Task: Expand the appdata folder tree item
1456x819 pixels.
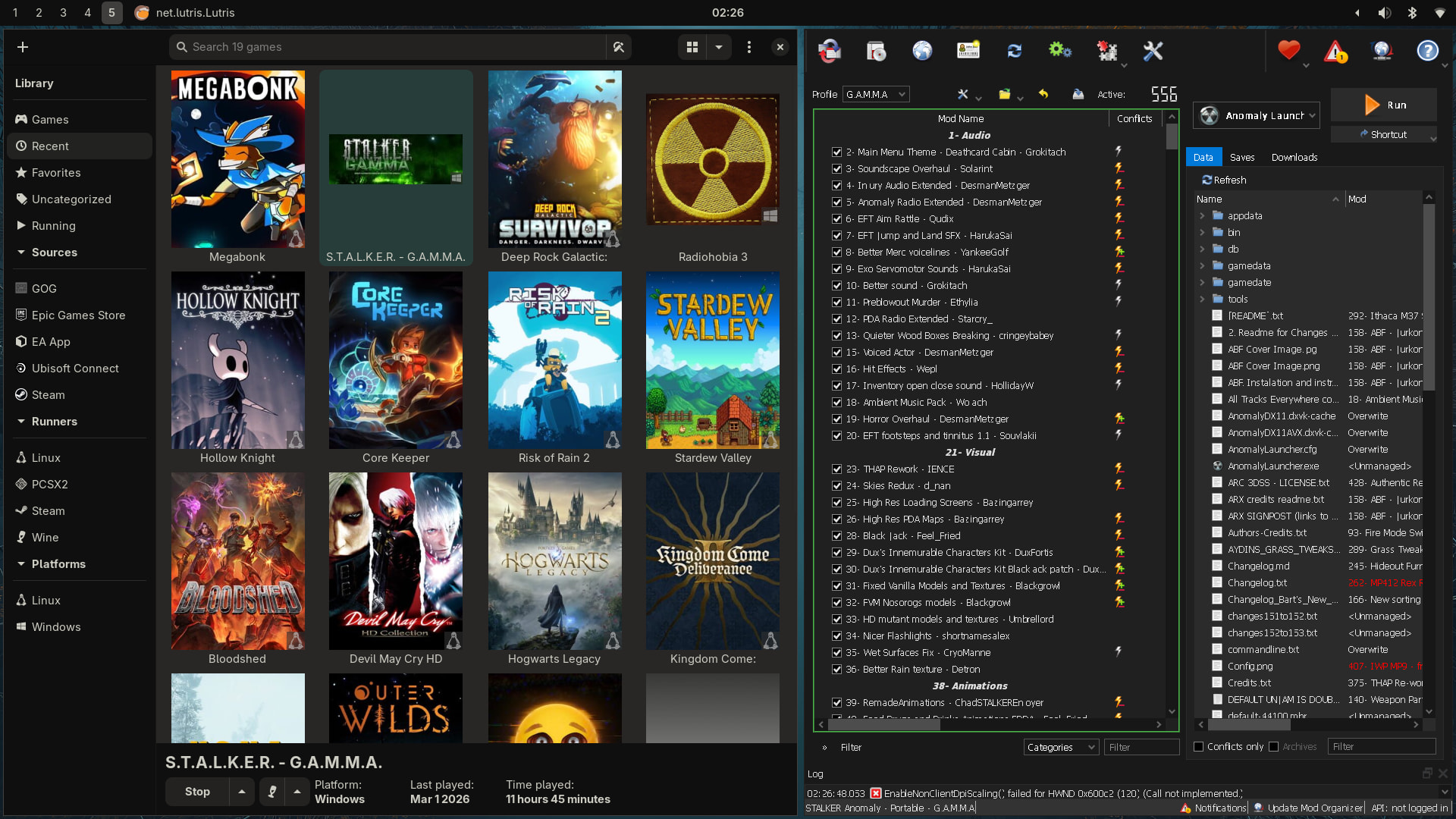Action: point(1202,216)
